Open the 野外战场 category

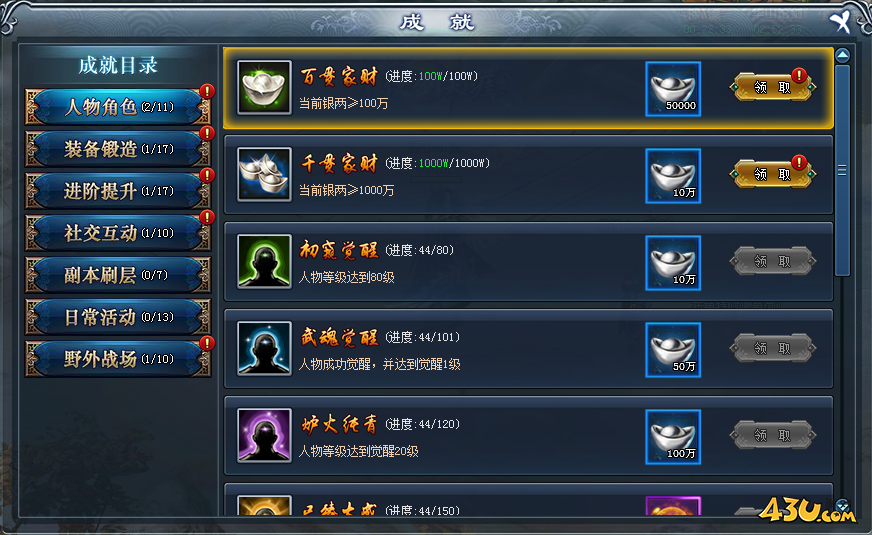point(118,359)
